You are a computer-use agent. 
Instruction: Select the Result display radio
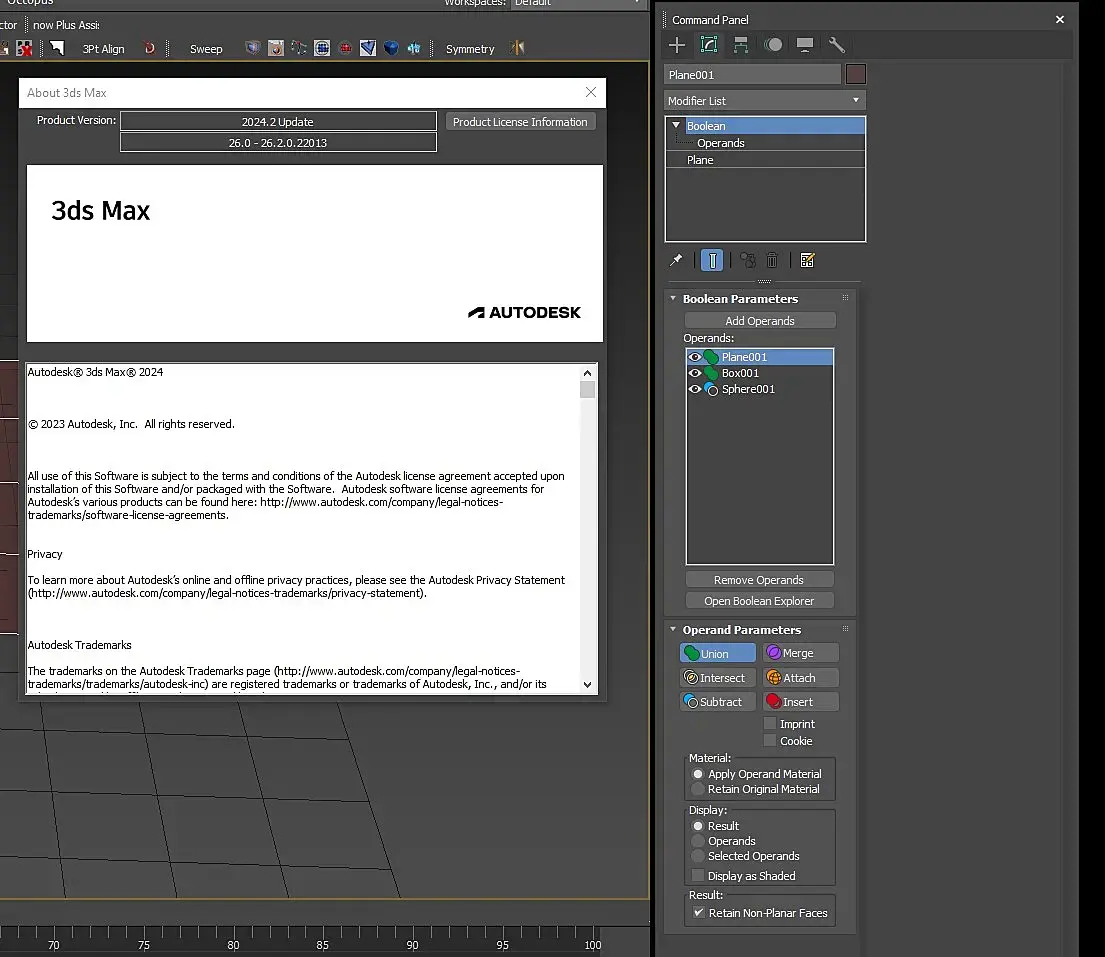[698, 826]
